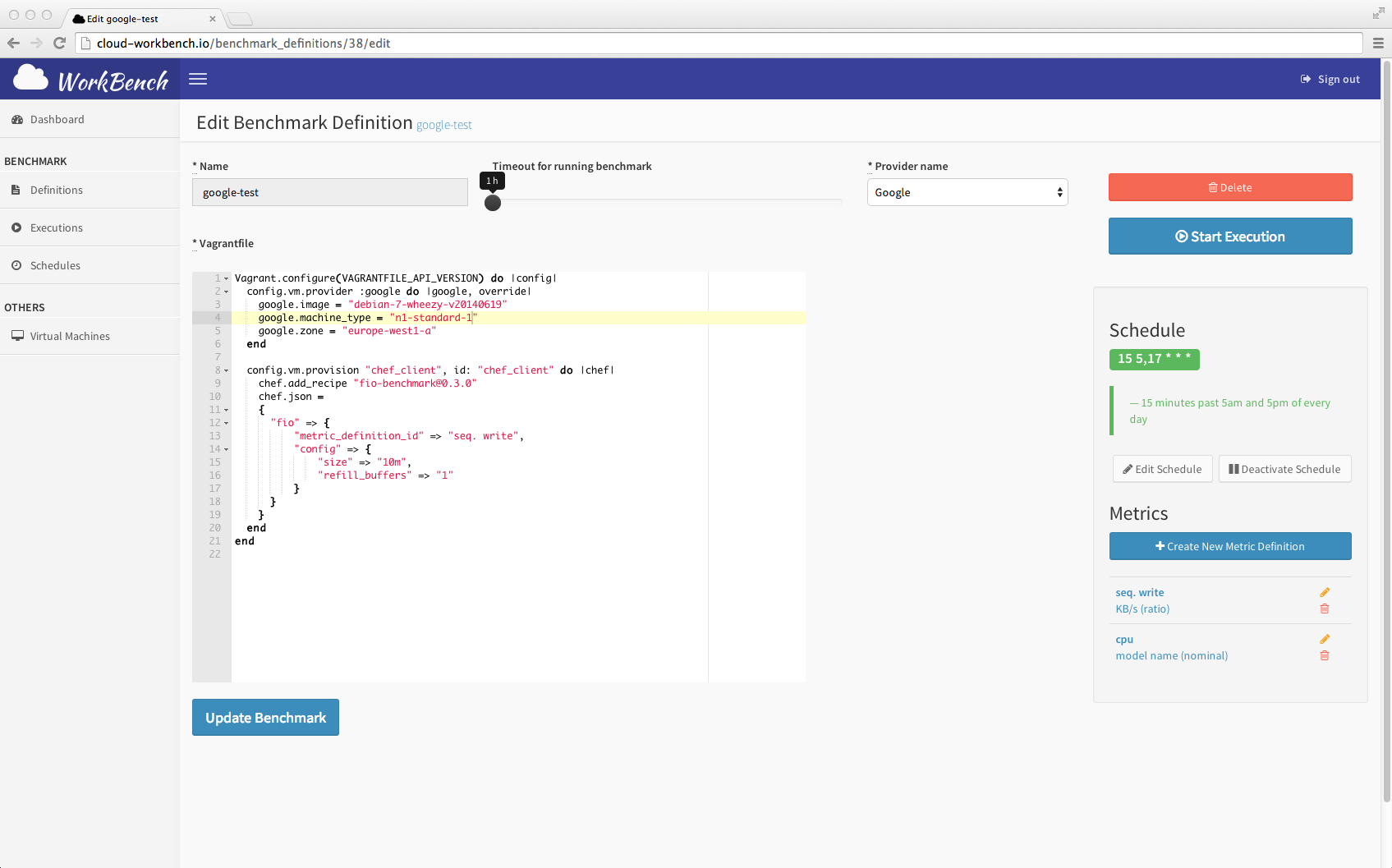Viewport: 1392px width, 868px height.
Task: Collapse code fold arrow on line 2
Action: coord(227,292)
